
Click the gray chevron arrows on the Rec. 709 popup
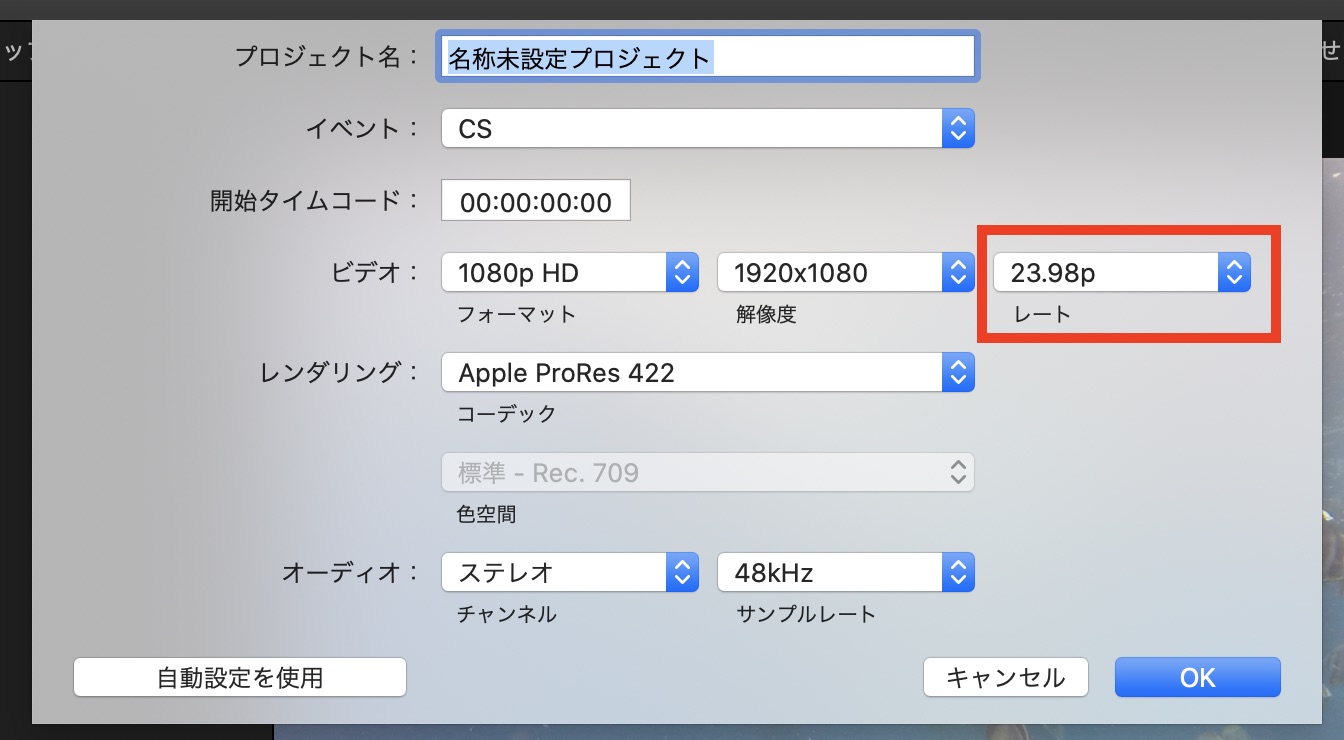tap(957, 473)
